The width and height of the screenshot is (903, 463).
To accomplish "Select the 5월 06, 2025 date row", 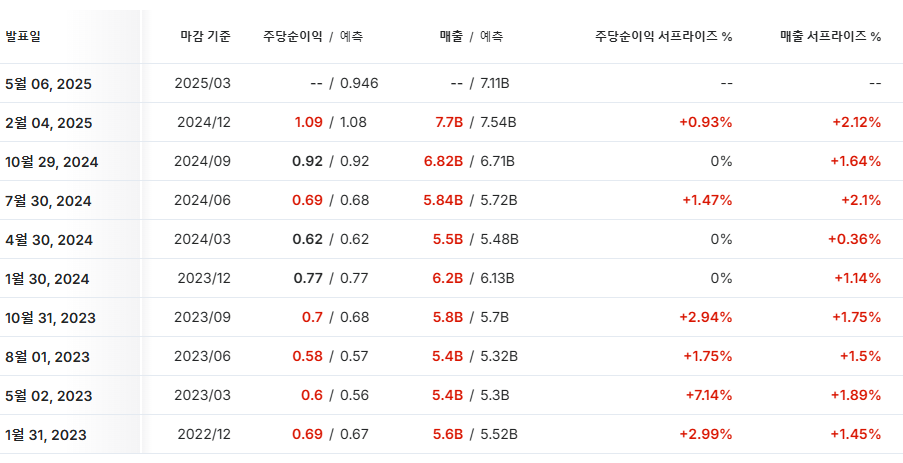I will pyautogui.click(x=48, y=84).
